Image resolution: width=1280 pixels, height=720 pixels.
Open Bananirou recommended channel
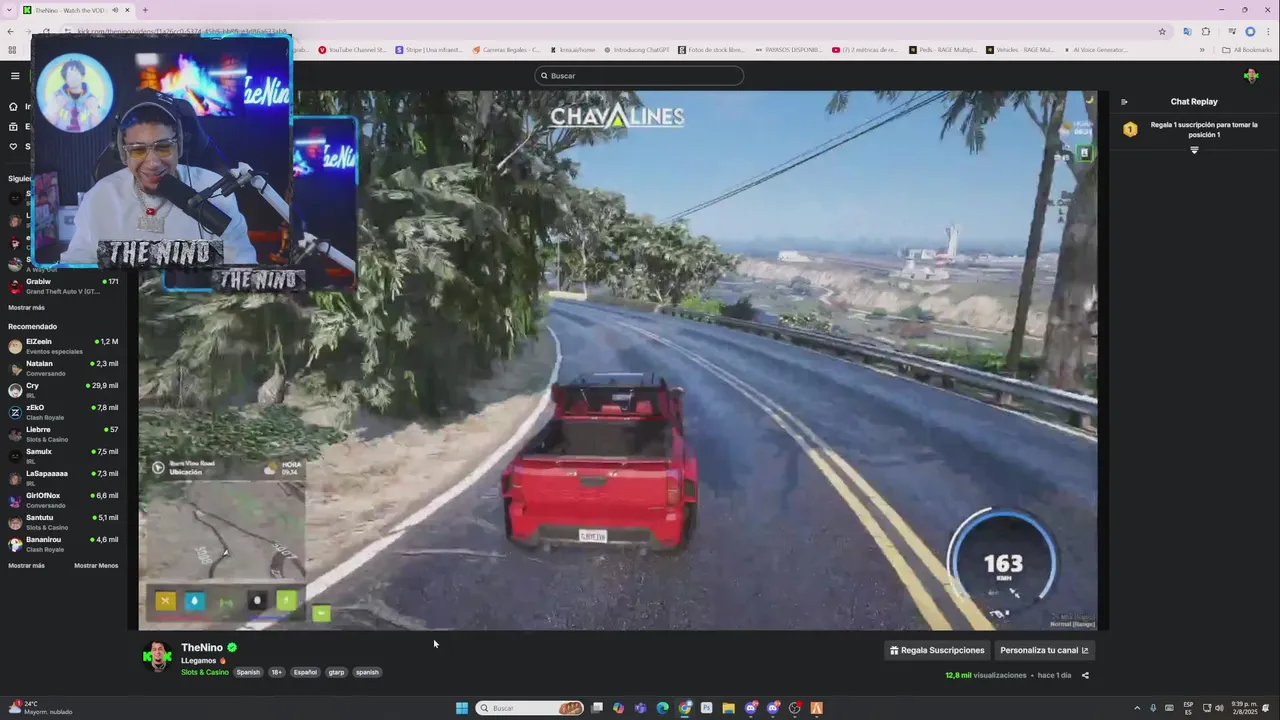[x=63, y=544]
